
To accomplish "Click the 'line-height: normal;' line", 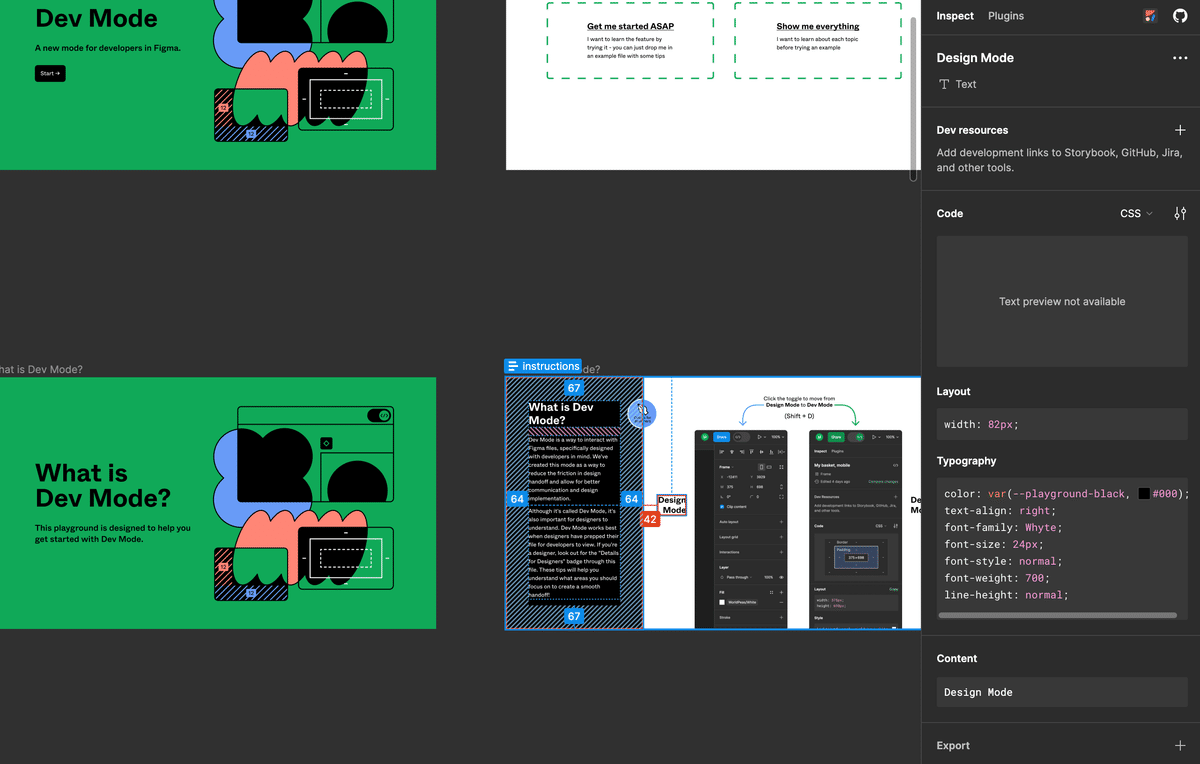I will pyautogui.click(x=1006, y=595).
